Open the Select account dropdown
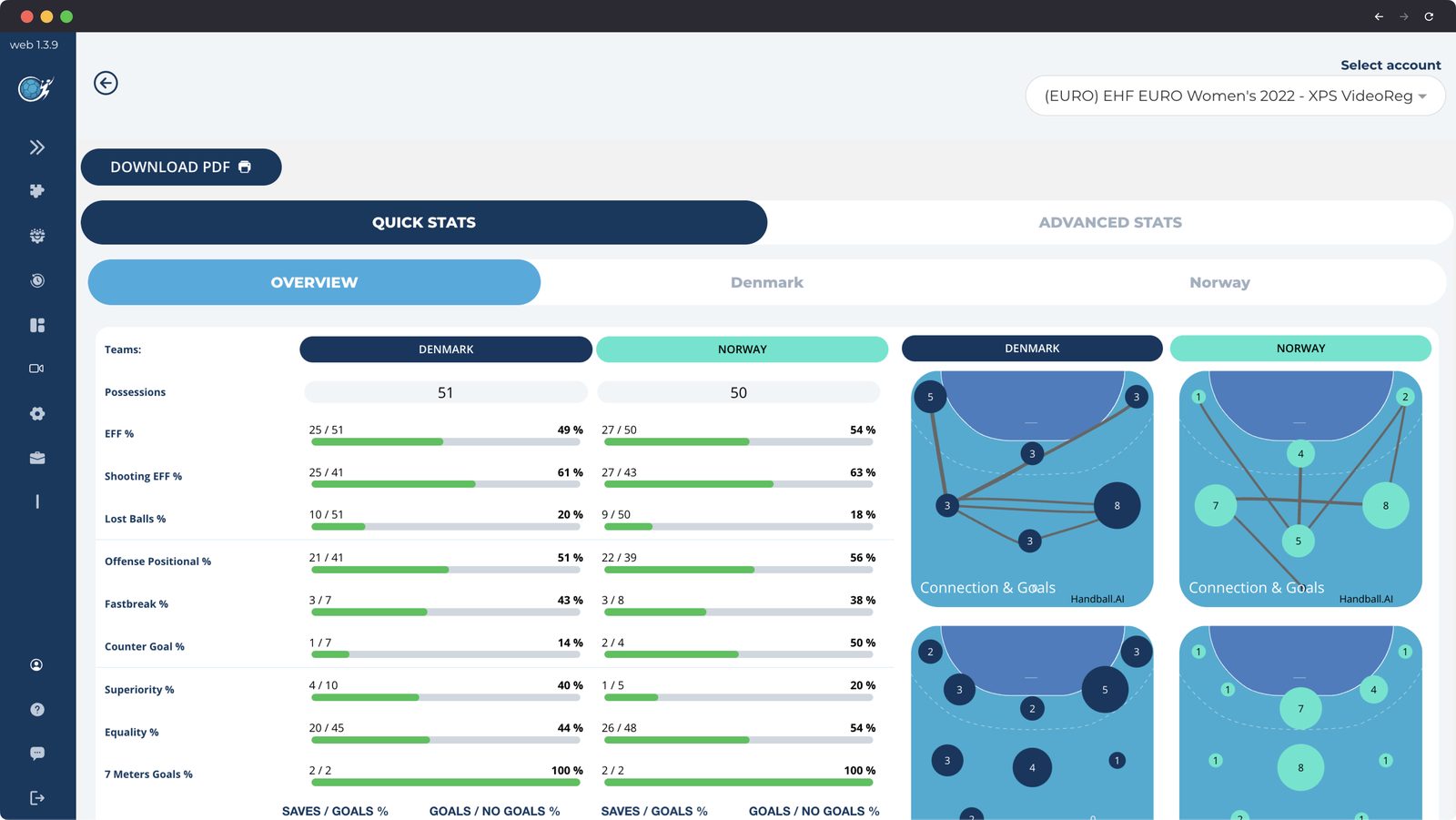Image resolution: width=1456 pixels, height=820 pixels. [x=1235, y=96]
